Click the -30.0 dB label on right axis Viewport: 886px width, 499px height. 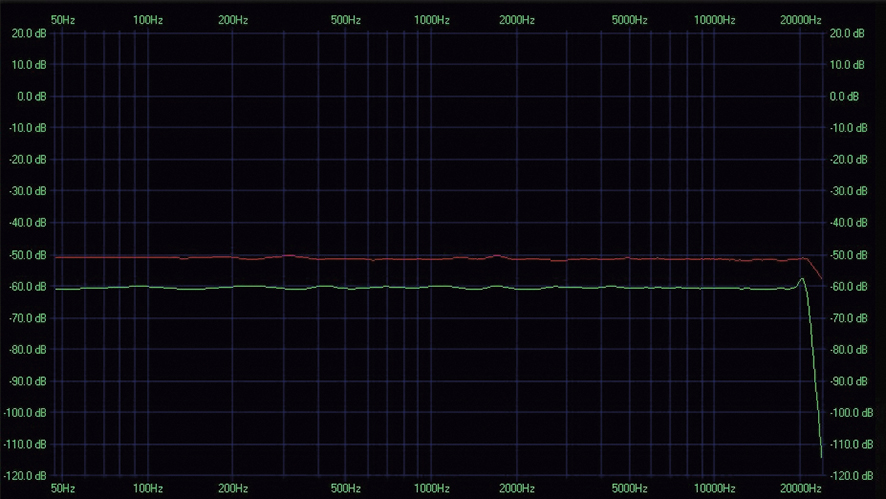tap(848, 191)
